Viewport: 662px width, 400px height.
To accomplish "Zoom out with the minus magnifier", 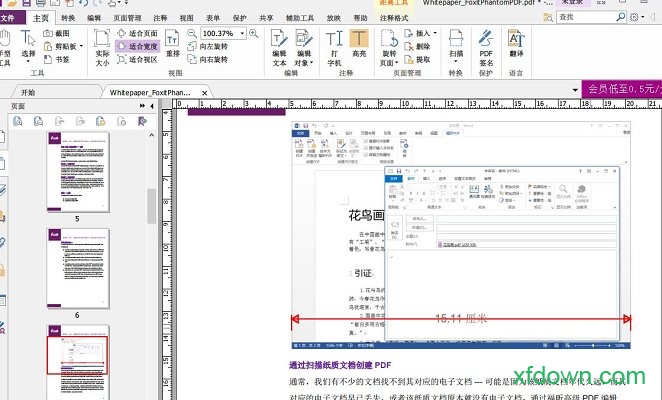I will click(192, 33).
